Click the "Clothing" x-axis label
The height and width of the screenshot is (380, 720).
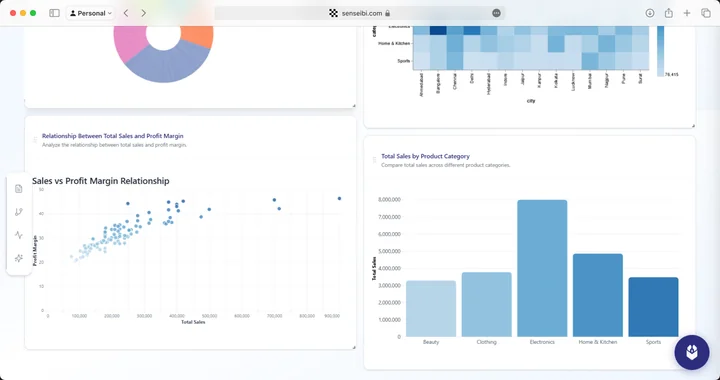(486, 342)
